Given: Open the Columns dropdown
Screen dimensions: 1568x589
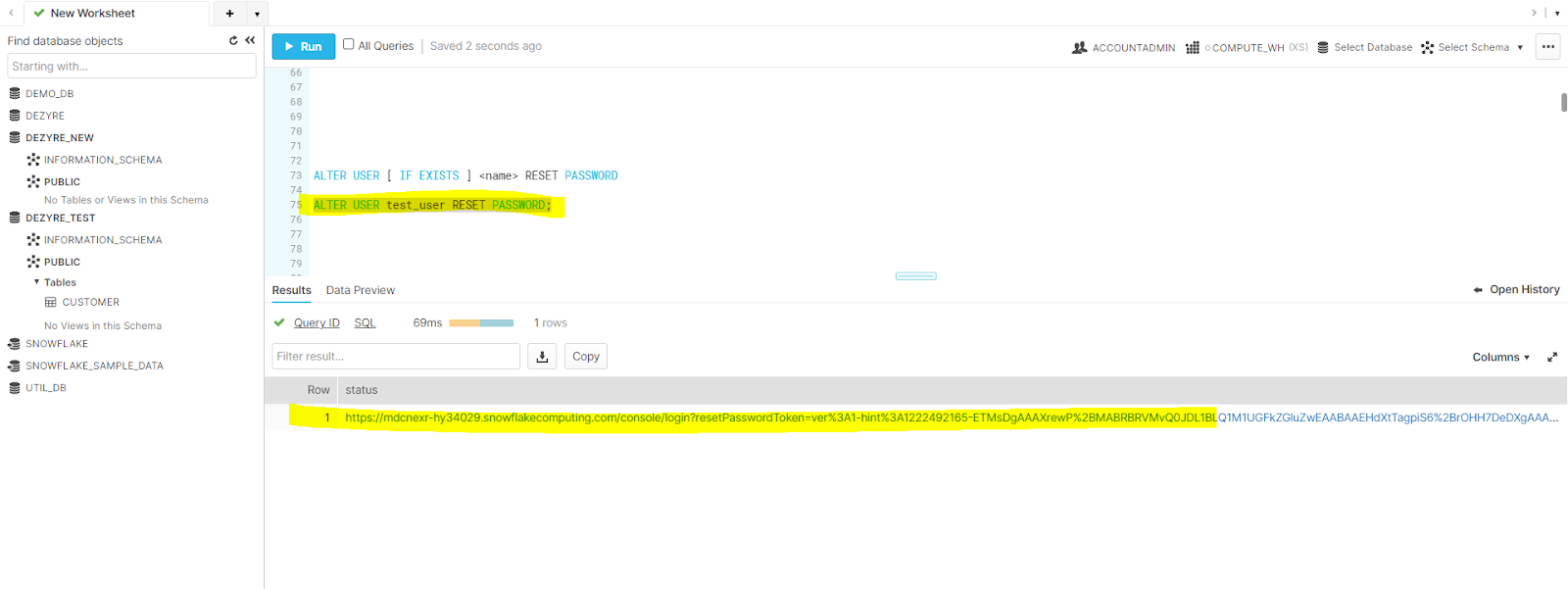Looking at the screenshot, I should tap(1500, 358).
